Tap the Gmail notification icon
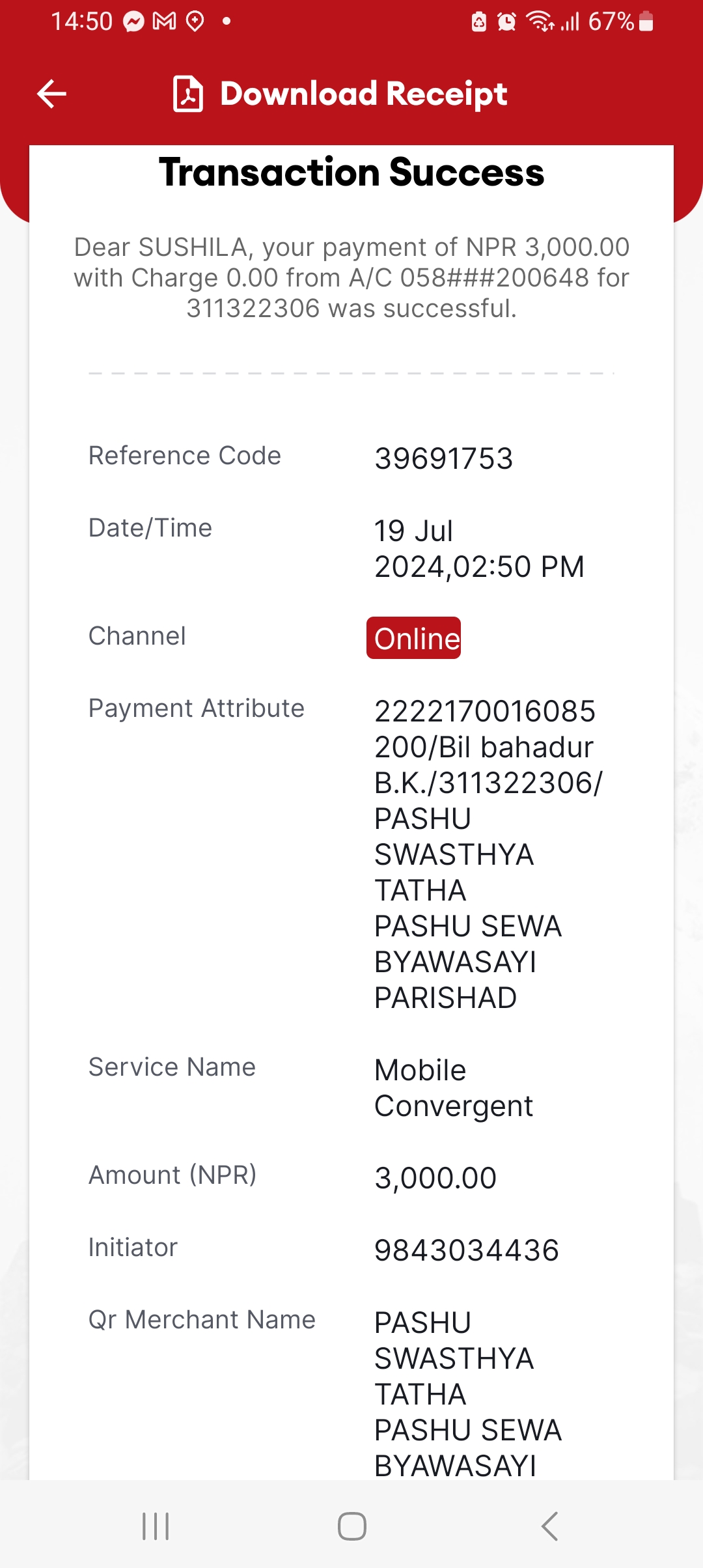 click(x=165, y=21)
